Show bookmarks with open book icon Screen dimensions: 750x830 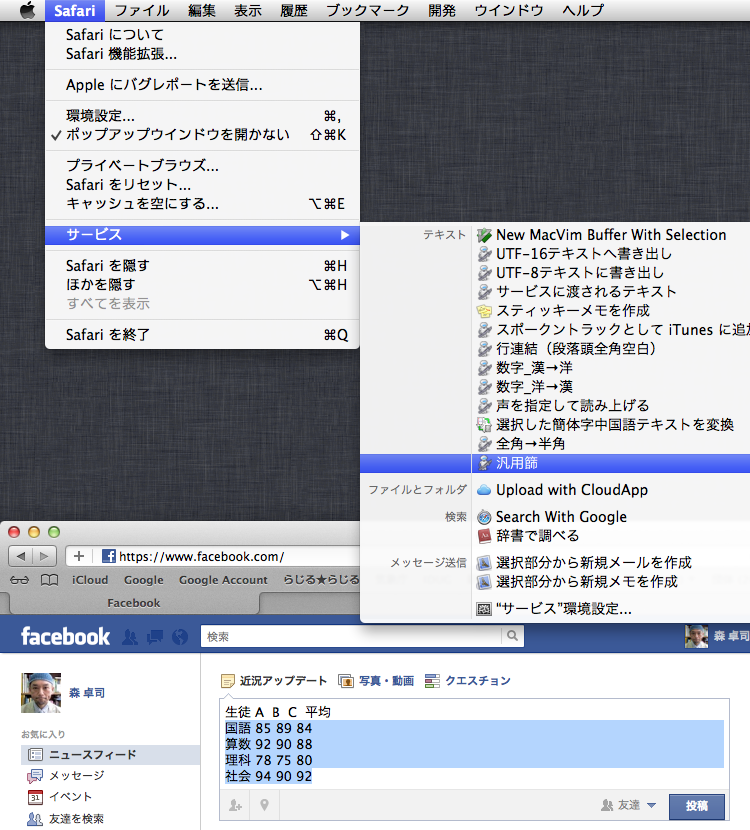click(x=50, y=580)
